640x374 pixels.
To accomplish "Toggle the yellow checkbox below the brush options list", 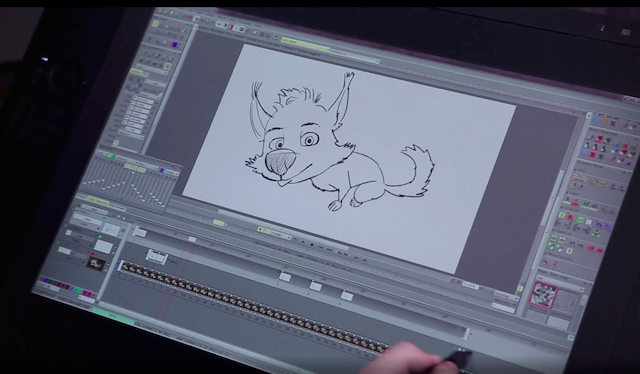I will click(116, 143).
